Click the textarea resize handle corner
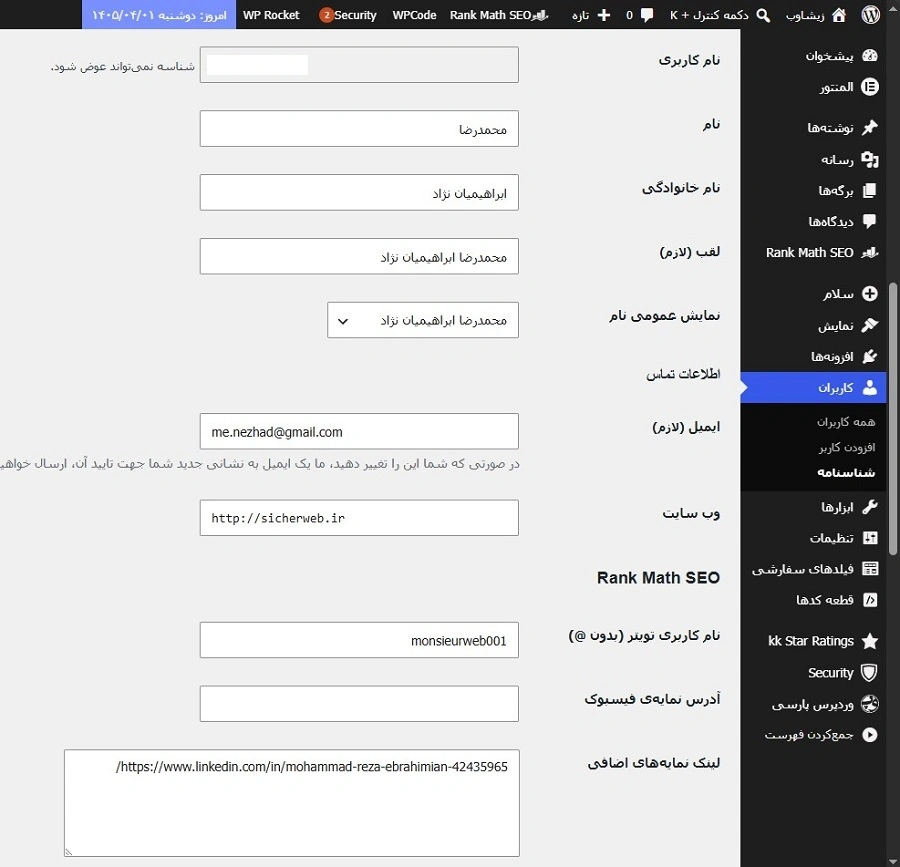The width and height of the screenshot is (900, 867). (x=68, y=852)
